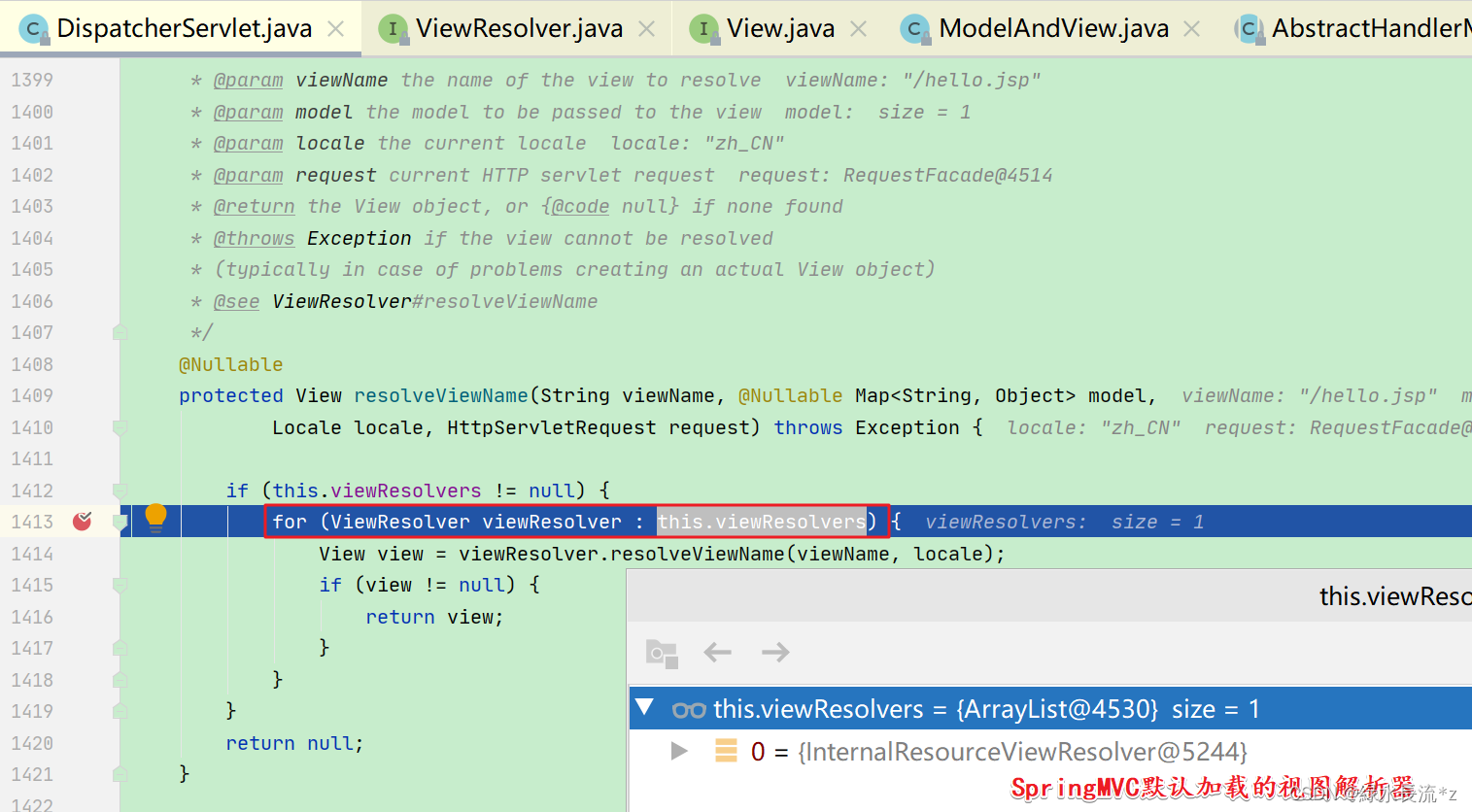
Task: Navigate back in the evaluation popup
Action: click(x=717, y=652)
